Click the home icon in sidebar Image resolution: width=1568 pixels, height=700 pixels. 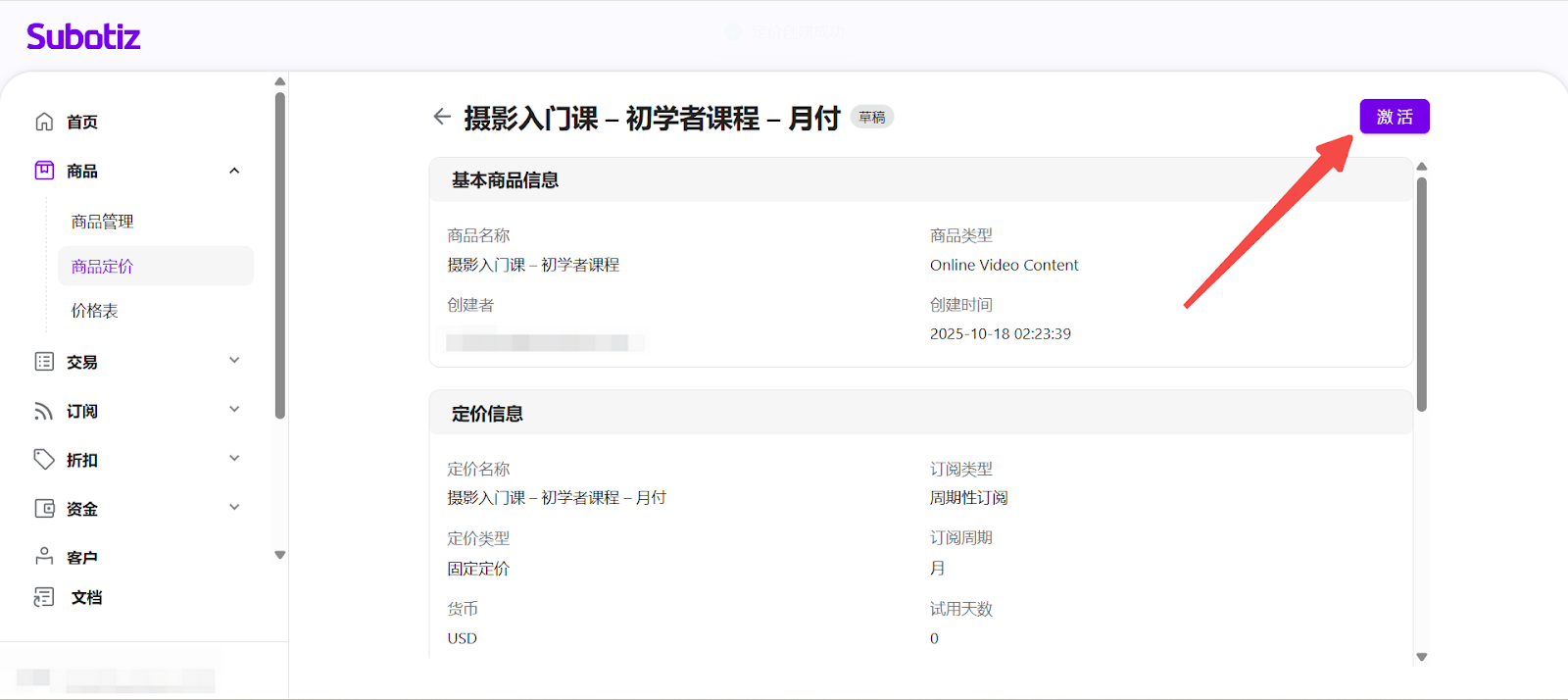(44, 122)
